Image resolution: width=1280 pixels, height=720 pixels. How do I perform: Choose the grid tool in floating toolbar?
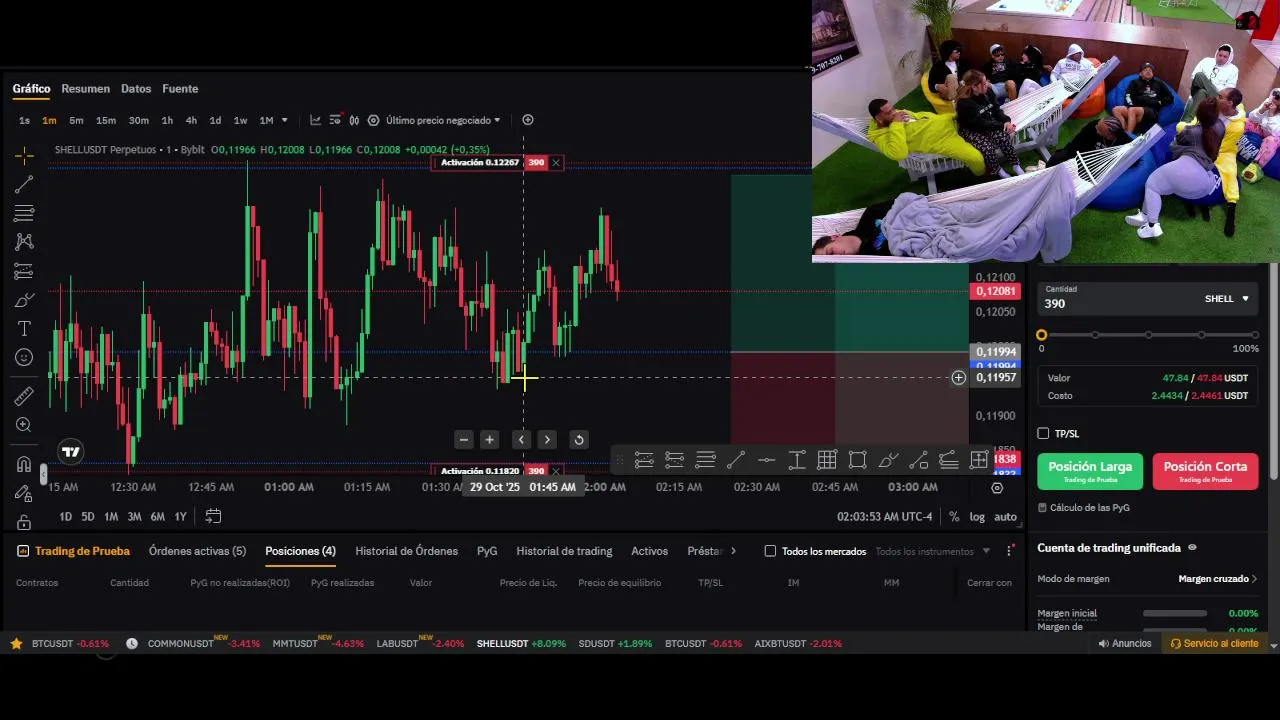827,460
